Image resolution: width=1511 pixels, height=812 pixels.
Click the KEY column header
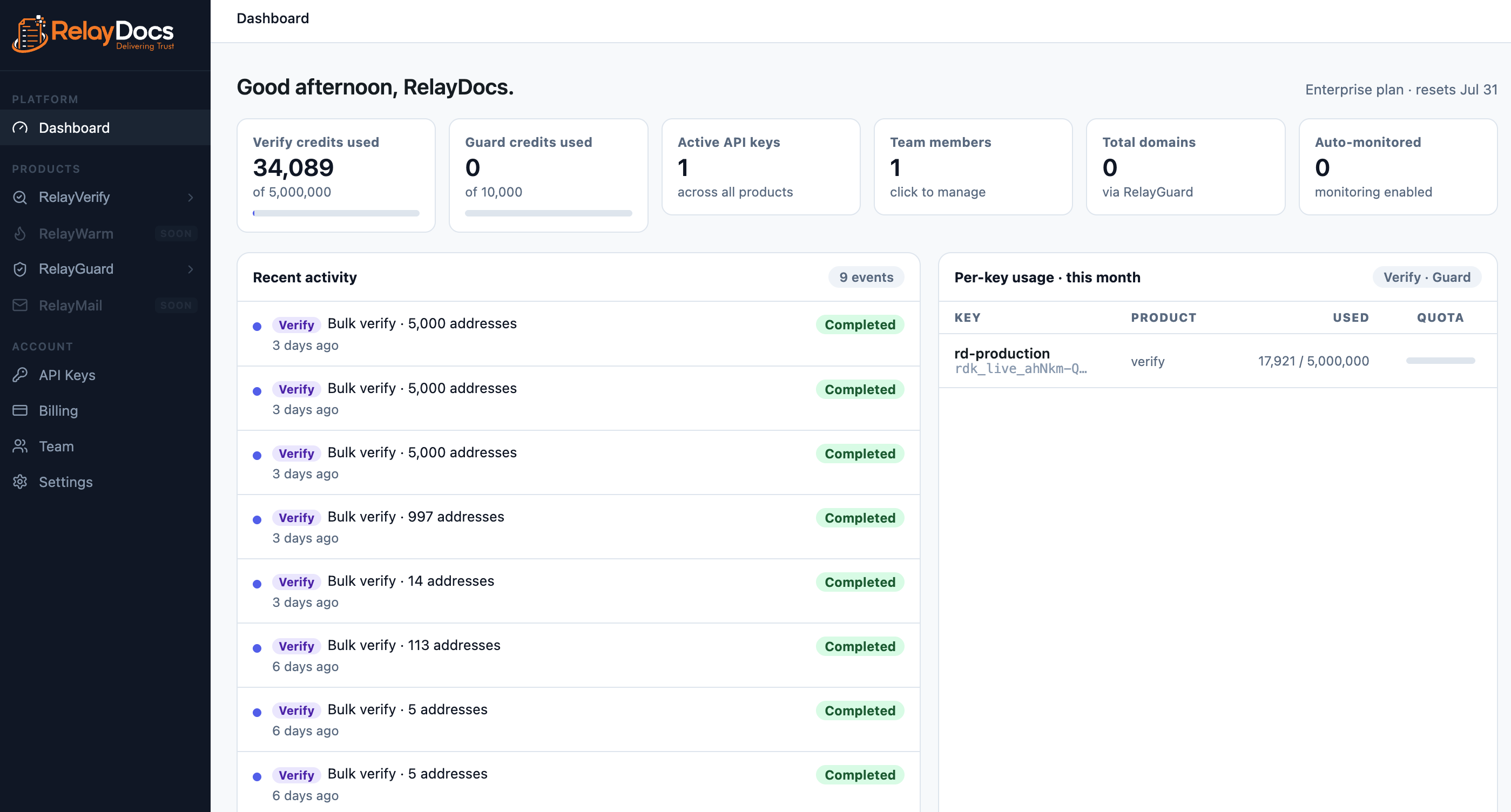pyautogui.click(x=967, y=318)
